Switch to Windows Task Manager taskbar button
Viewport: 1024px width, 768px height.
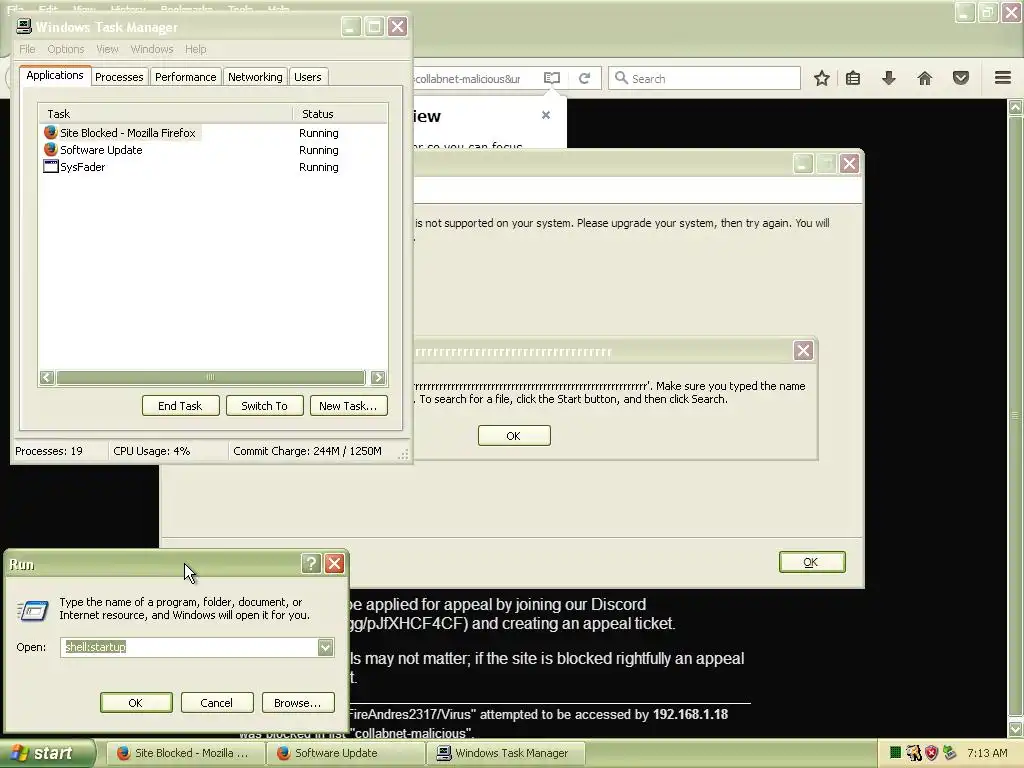point(506,753)
